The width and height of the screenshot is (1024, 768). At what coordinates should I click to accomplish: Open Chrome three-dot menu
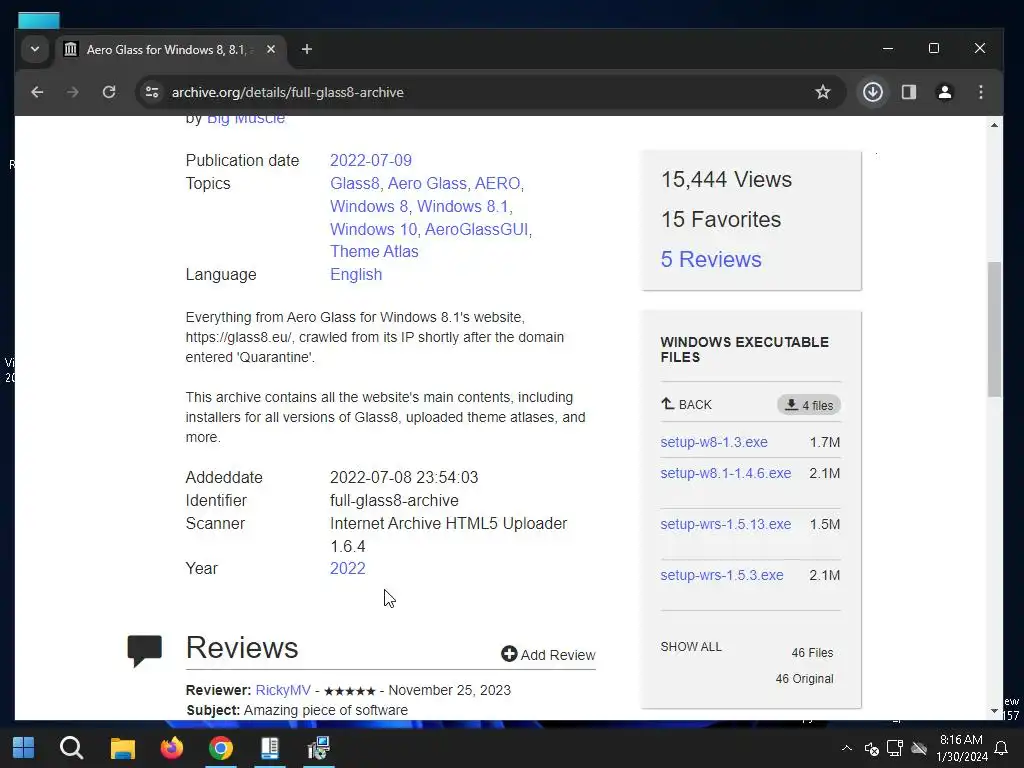point(980,92)
